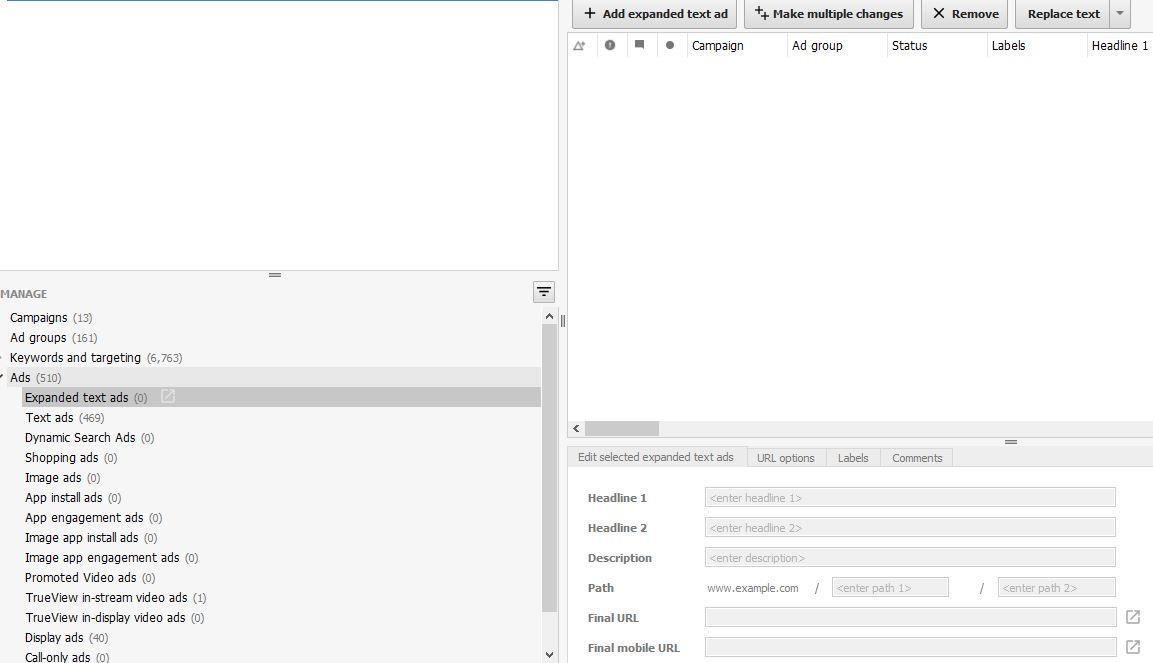The image size is (1153, 663).
Task: Click the pop-out icon next to Final URL field
Action: (x=1132, y=617)
